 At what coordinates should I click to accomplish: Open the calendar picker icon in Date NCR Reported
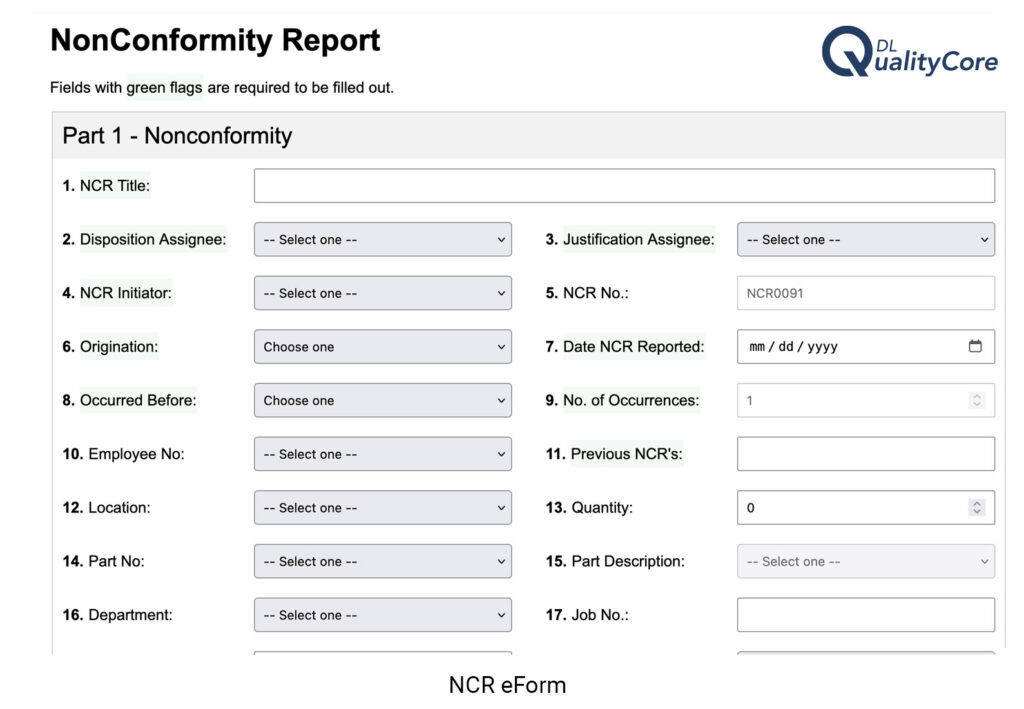975,346
